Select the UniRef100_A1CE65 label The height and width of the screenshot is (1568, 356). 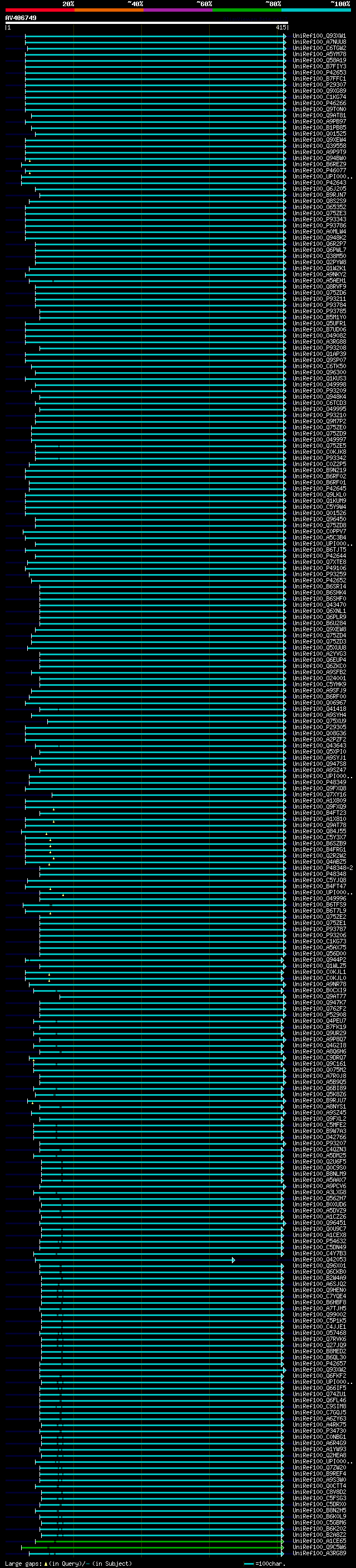(x=319, y=1541)
